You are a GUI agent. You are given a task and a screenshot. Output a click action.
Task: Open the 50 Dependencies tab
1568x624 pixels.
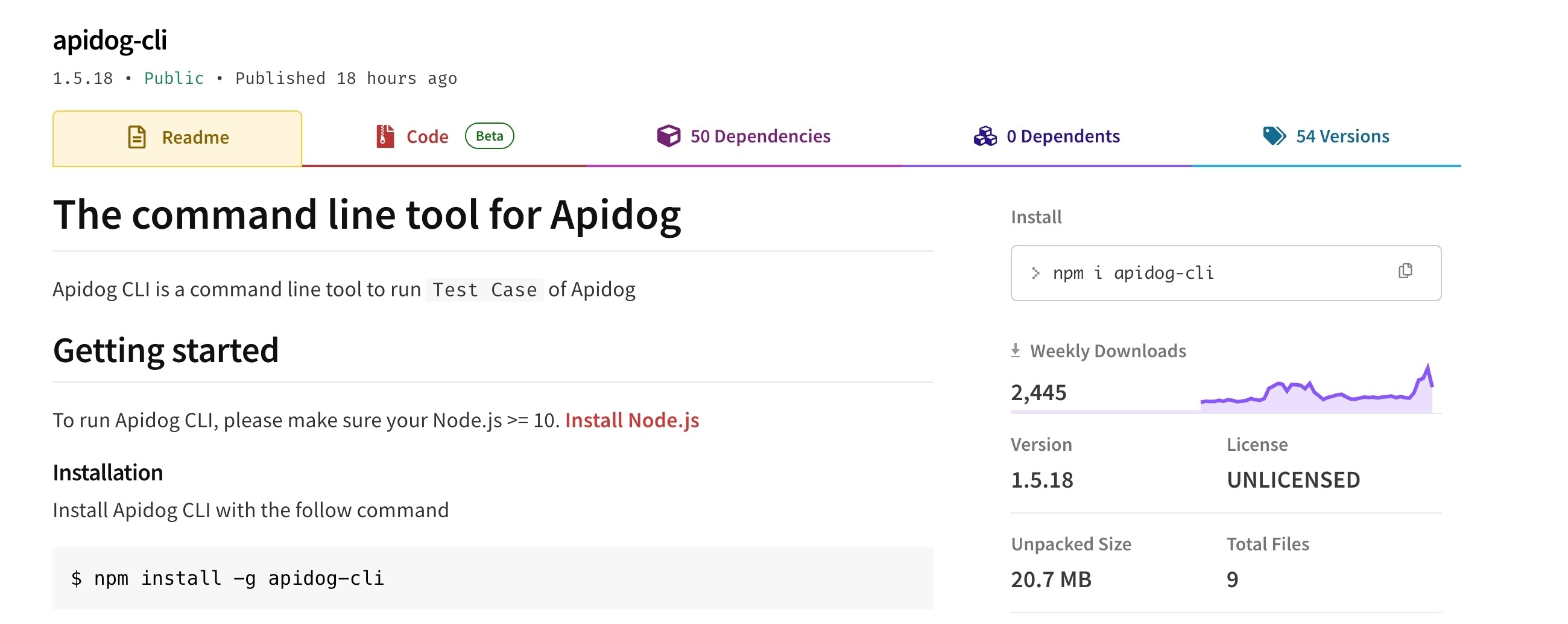point(743,136)
